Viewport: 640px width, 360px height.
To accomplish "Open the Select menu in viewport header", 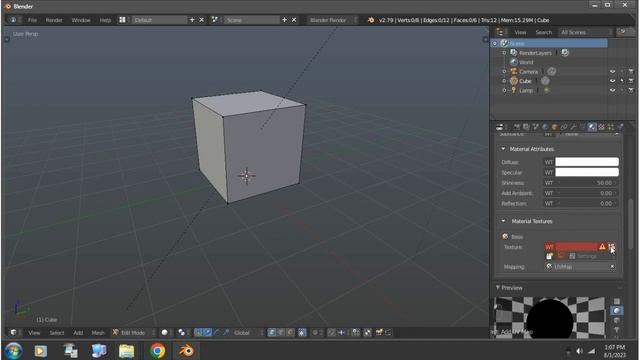I will pos(57,333).
